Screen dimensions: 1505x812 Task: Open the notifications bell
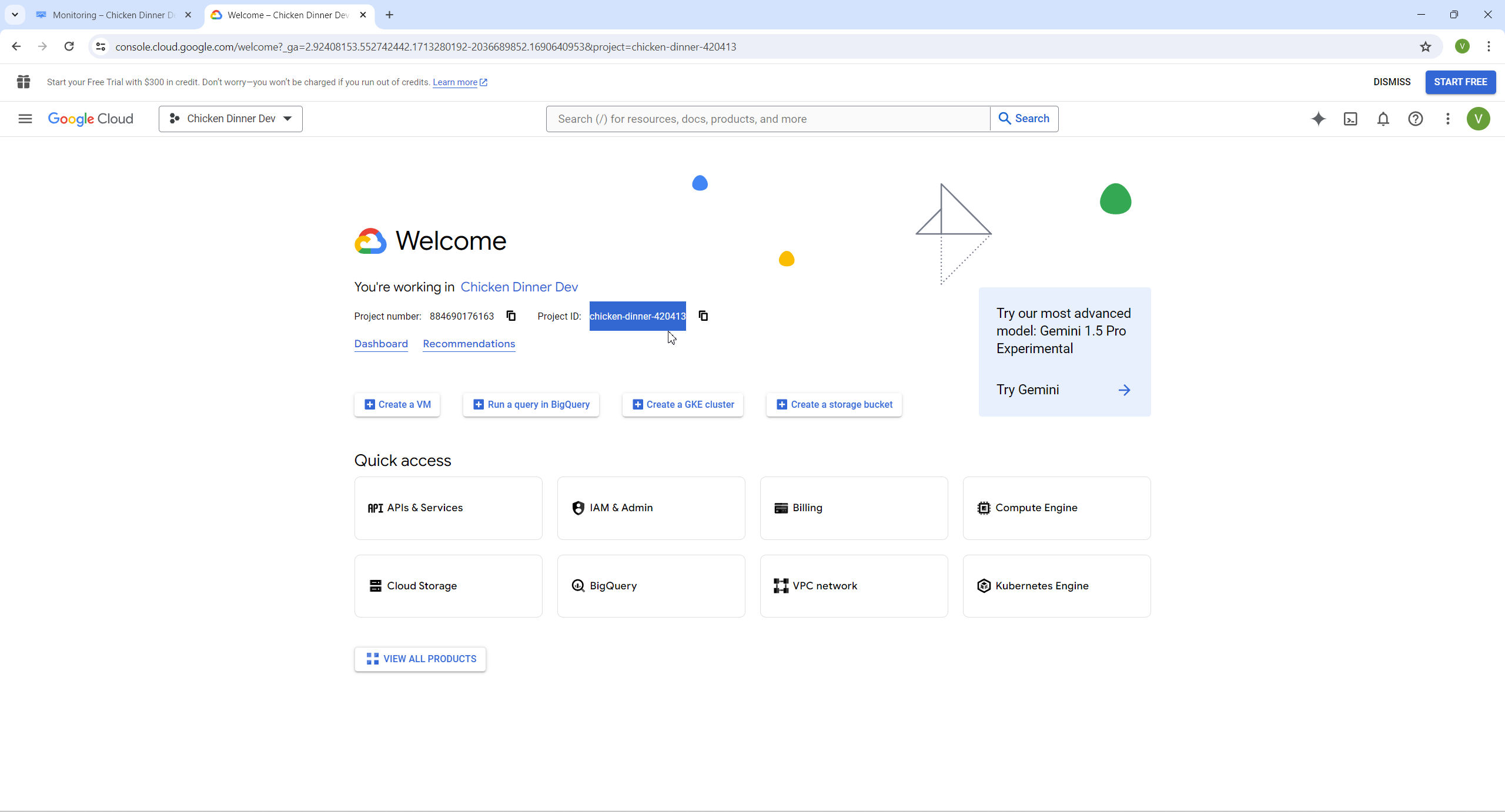point(1383,119)
